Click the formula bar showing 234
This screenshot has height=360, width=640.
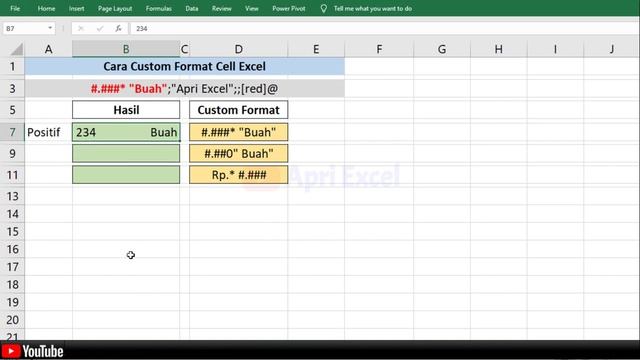[384, 29]
